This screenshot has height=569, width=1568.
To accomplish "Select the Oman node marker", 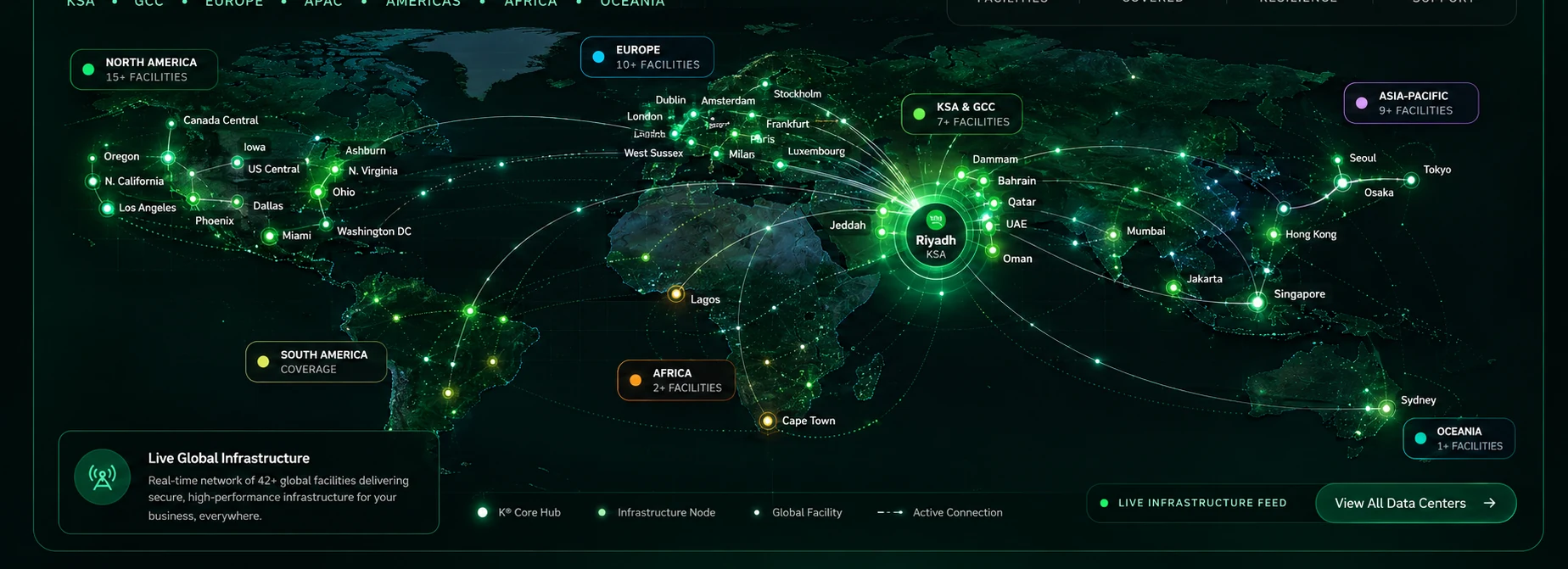I will [992, 250].
